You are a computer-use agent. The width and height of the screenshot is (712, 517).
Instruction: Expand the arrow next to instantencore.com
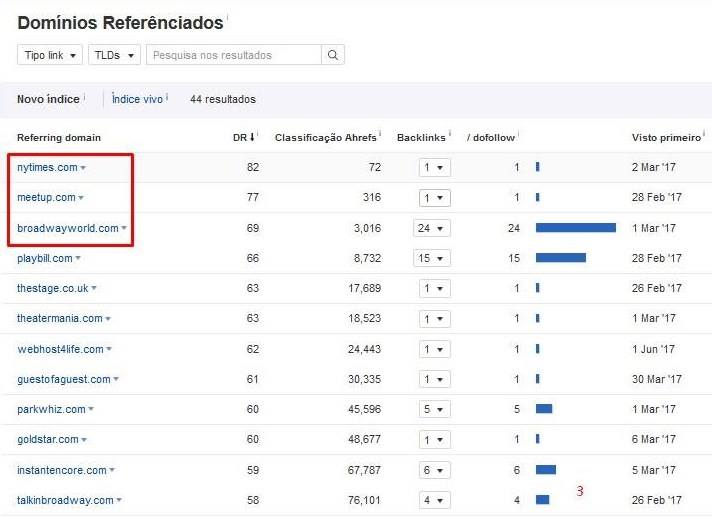pos(112,470)
